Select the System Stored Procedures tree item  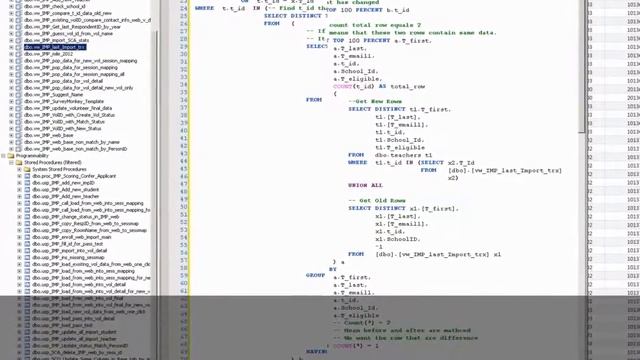[59, 169]
